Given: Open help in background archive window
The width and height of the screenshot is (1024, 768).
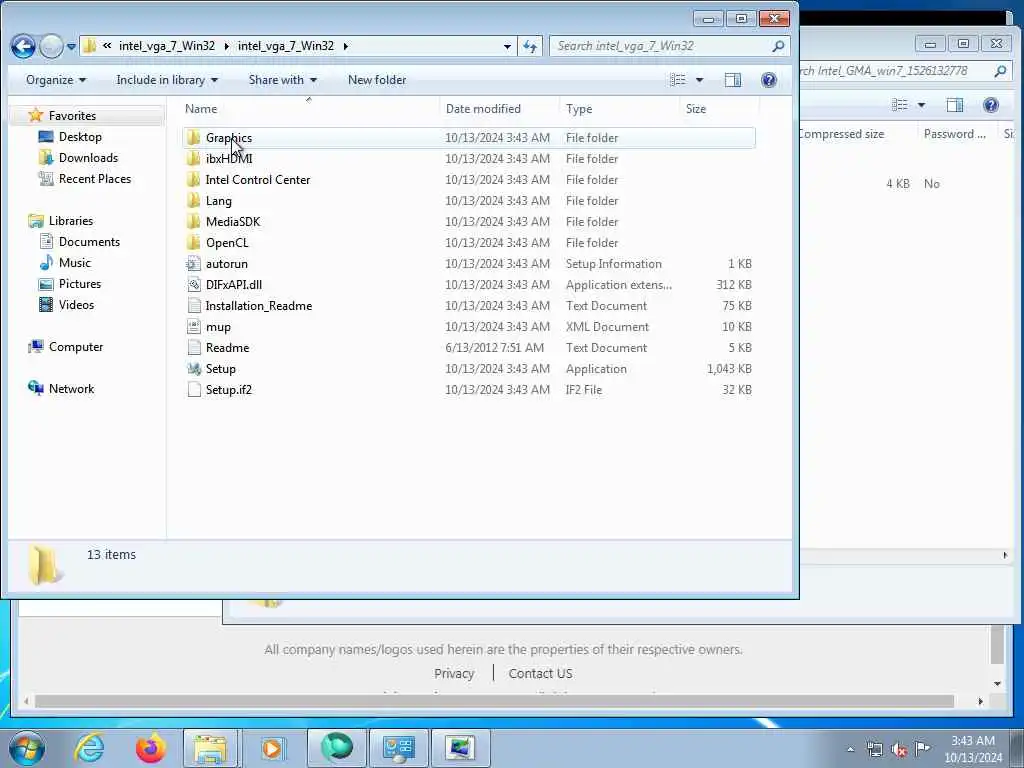Looking at the screenshot, I should (991, 105).
